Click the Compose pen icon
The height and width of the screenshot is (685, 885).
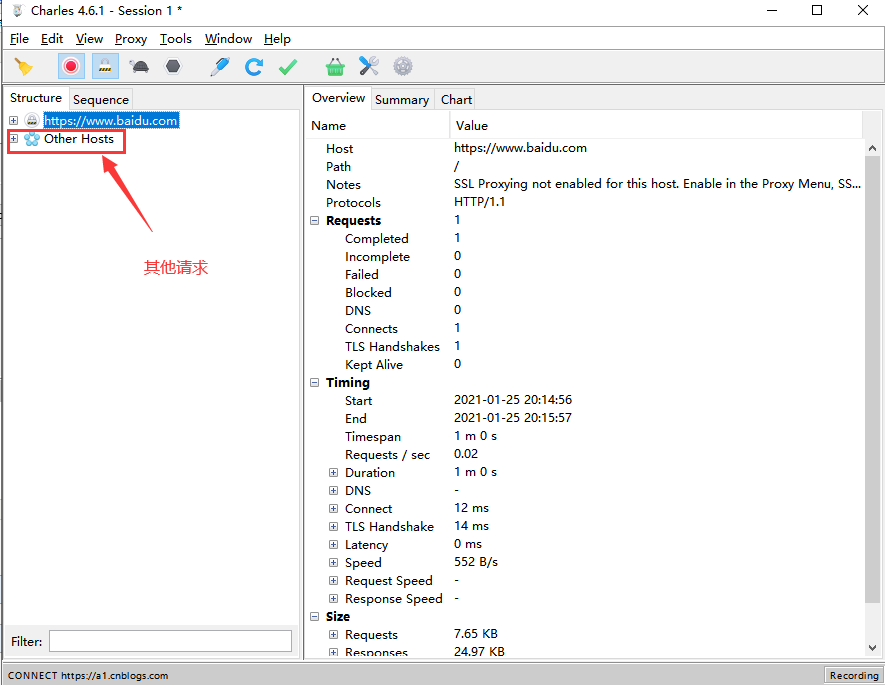220,67
